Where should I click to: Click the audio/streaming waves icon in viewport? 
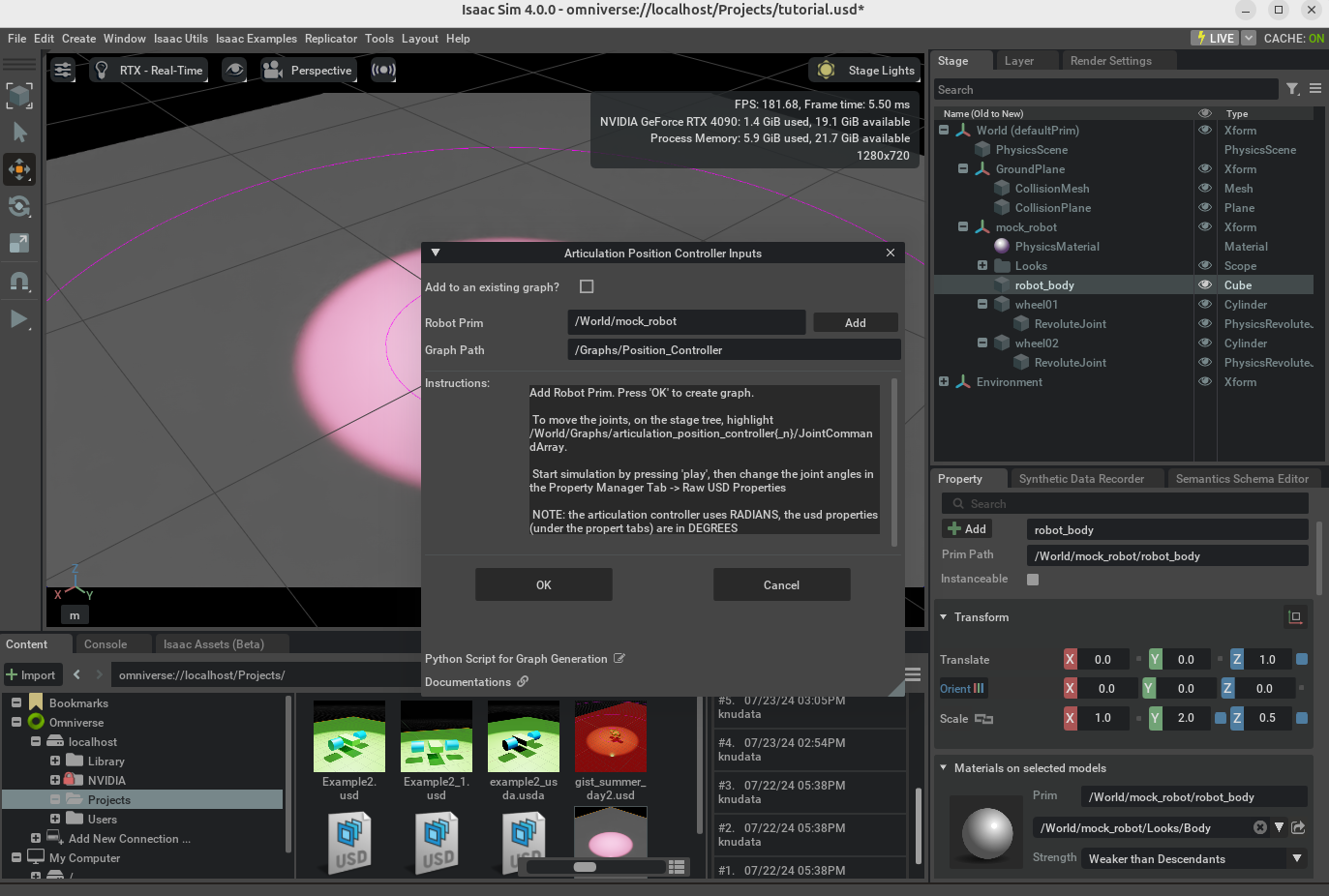[x=383, y=70]
